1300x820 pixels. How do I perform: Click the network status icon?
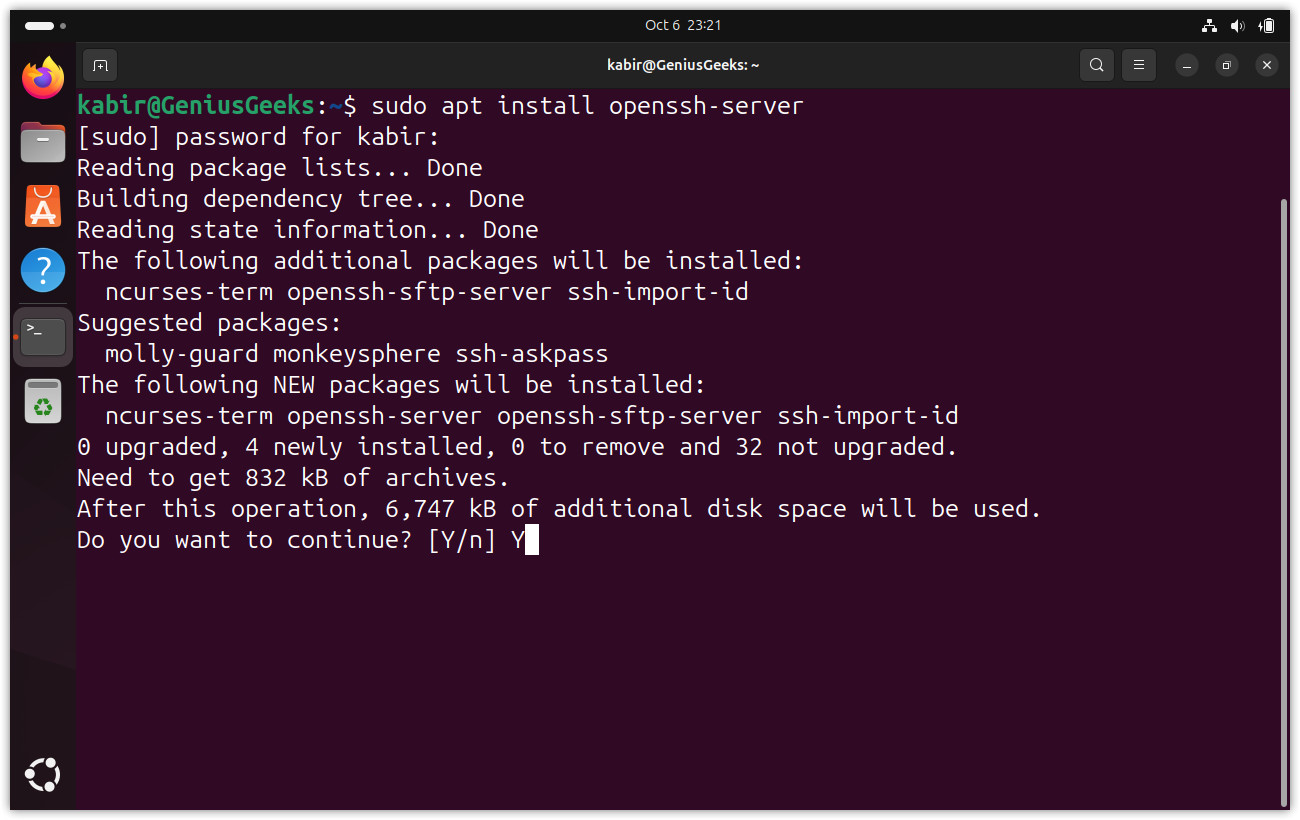(x=1209, y=25)
